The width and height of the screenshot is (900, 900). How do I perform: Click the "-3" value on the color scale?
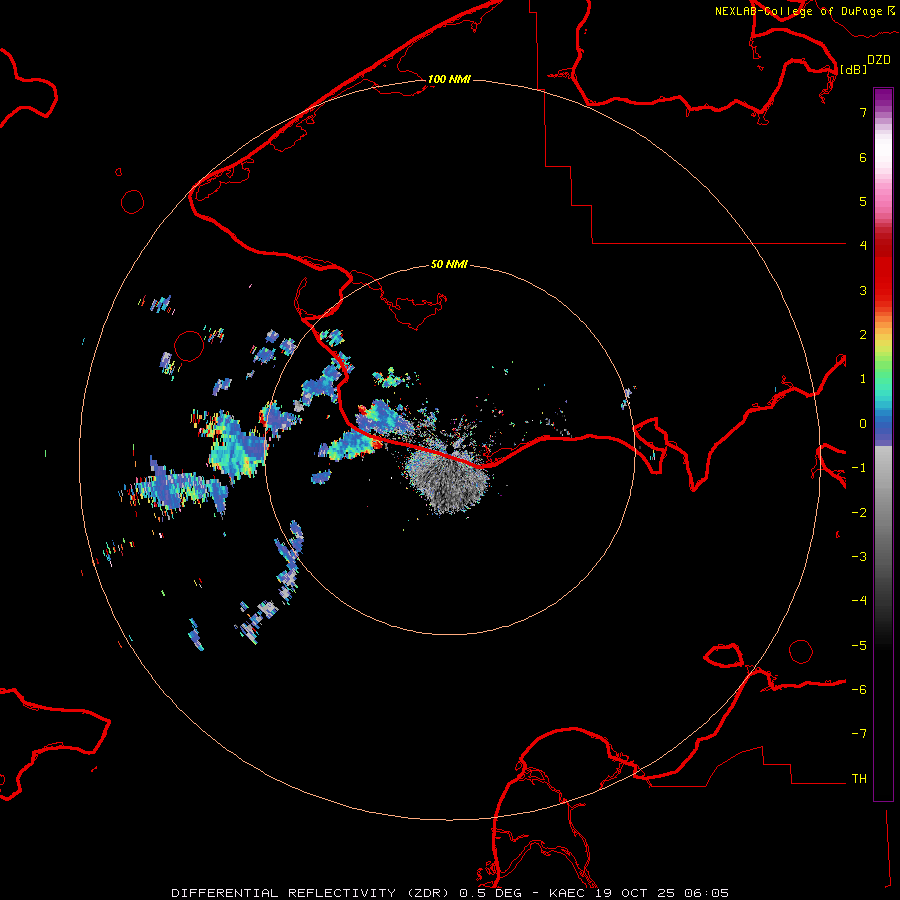859,557
